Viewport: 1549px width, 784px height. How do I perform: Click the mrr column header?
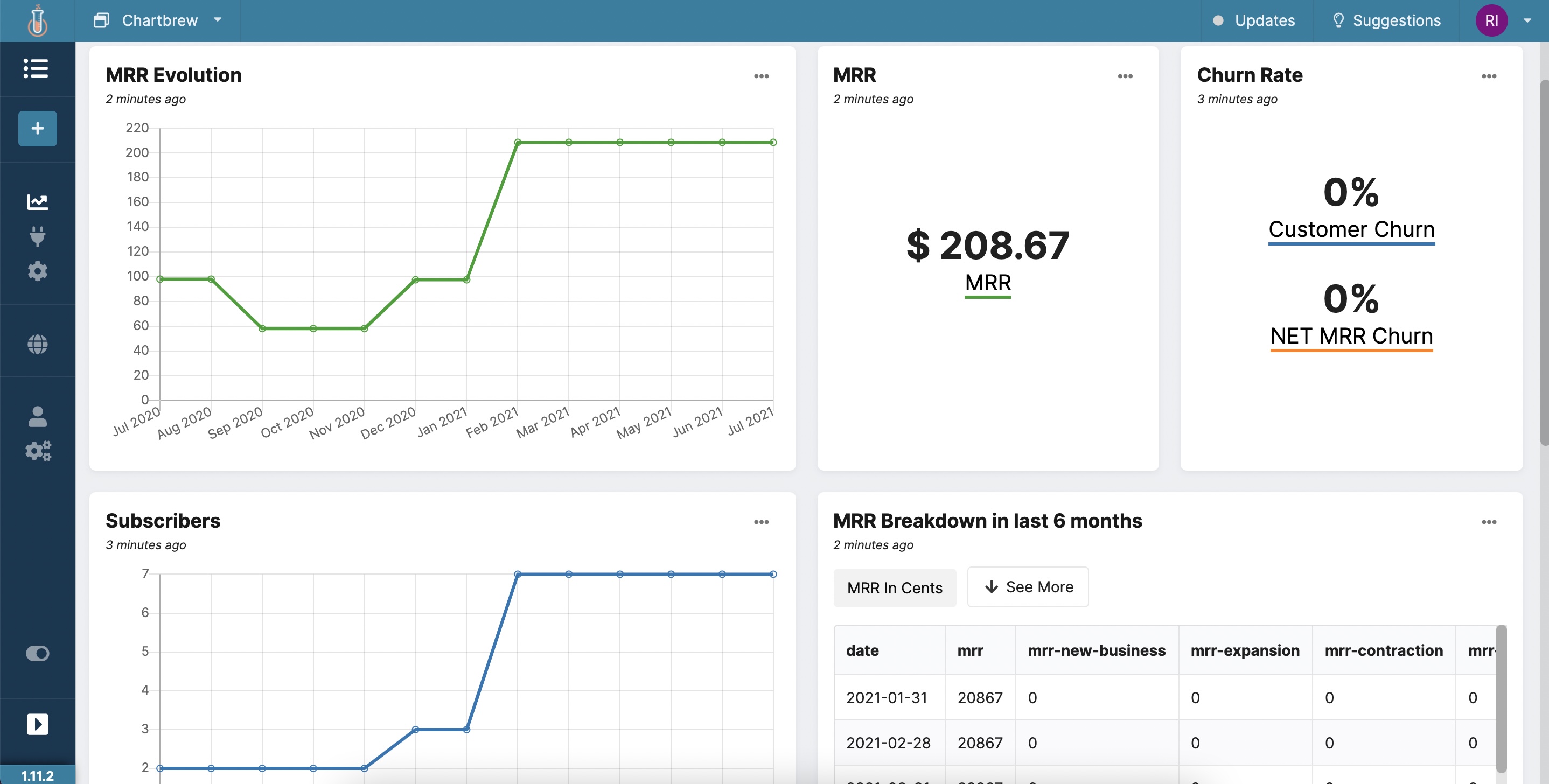point(980,650)
